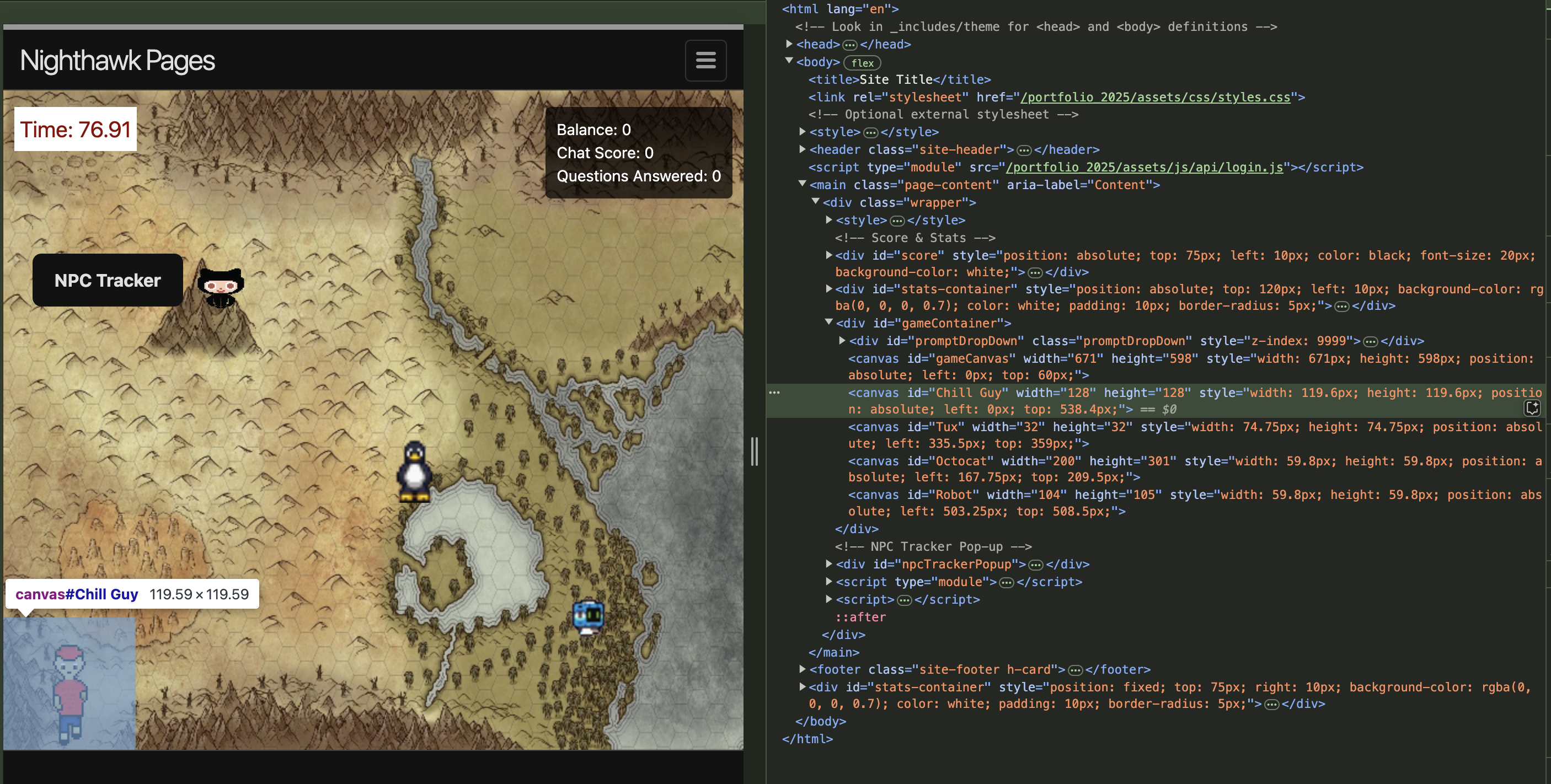Open the hamburger navigation menu
1551x784 pixels.
click(705, 60)
